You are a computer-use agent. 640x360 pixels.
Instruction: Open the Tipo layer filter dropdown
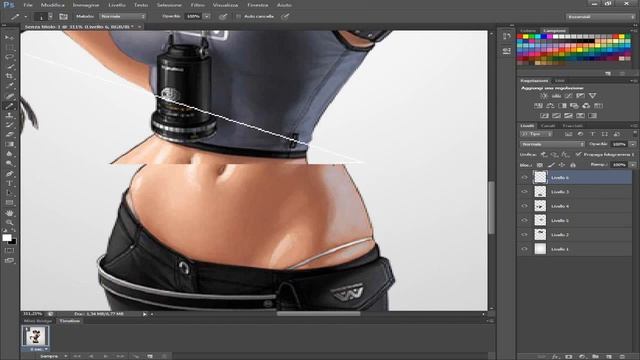click(x=536, y=134)
